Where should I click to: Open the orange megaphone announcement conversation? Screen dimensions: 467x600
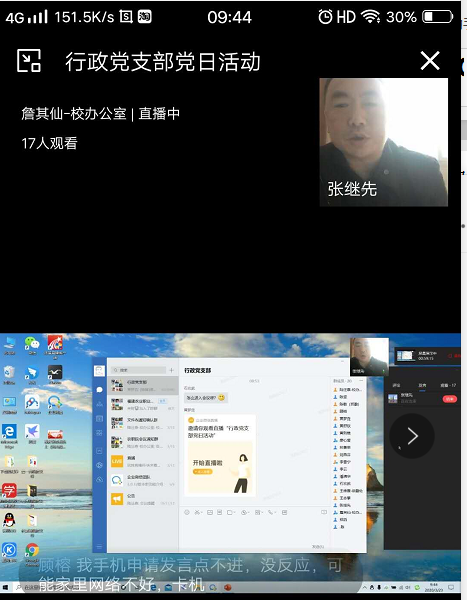[x=143, y=499]
